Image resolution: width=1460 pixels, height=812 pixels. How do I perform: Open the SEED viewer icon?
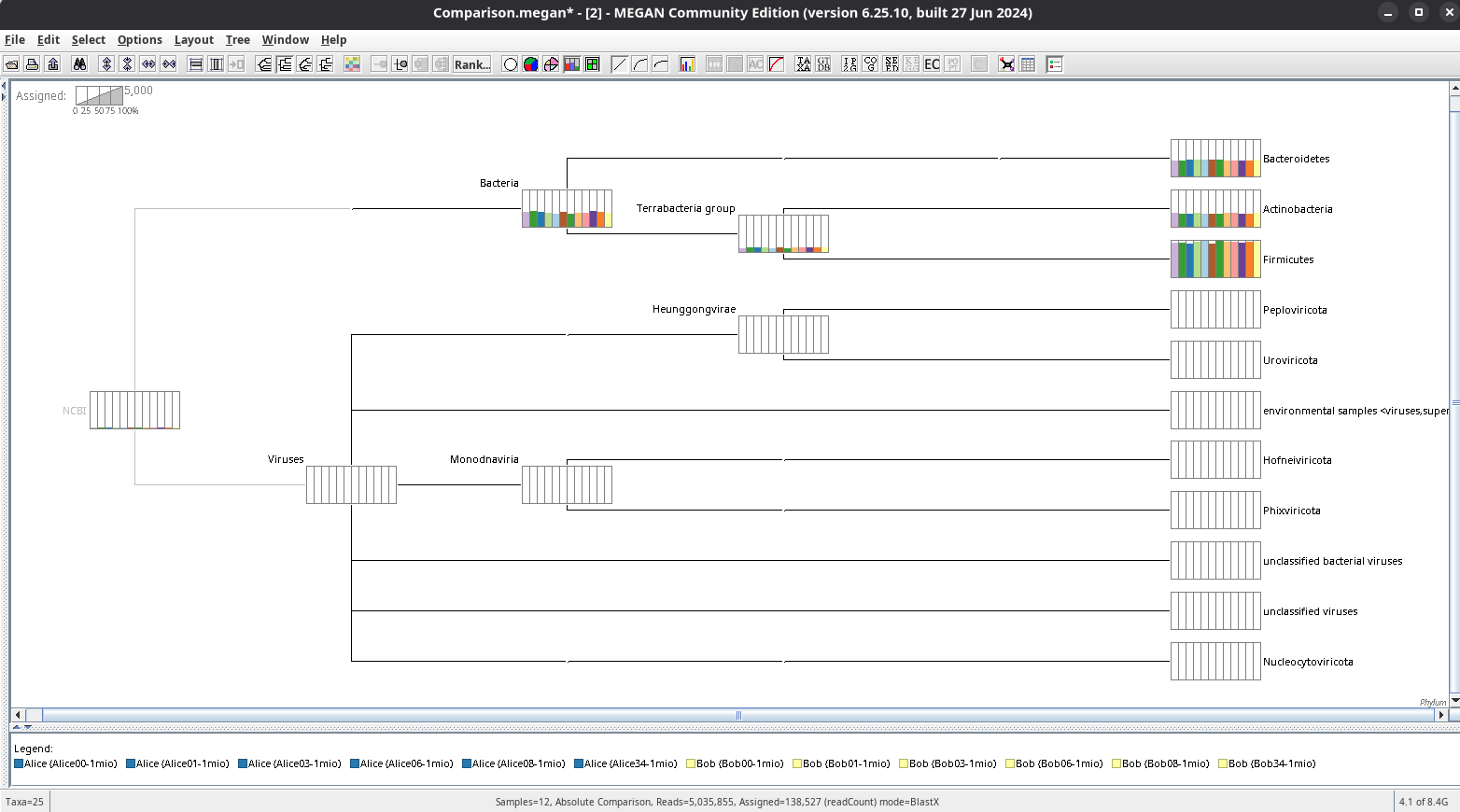(891, 64)
